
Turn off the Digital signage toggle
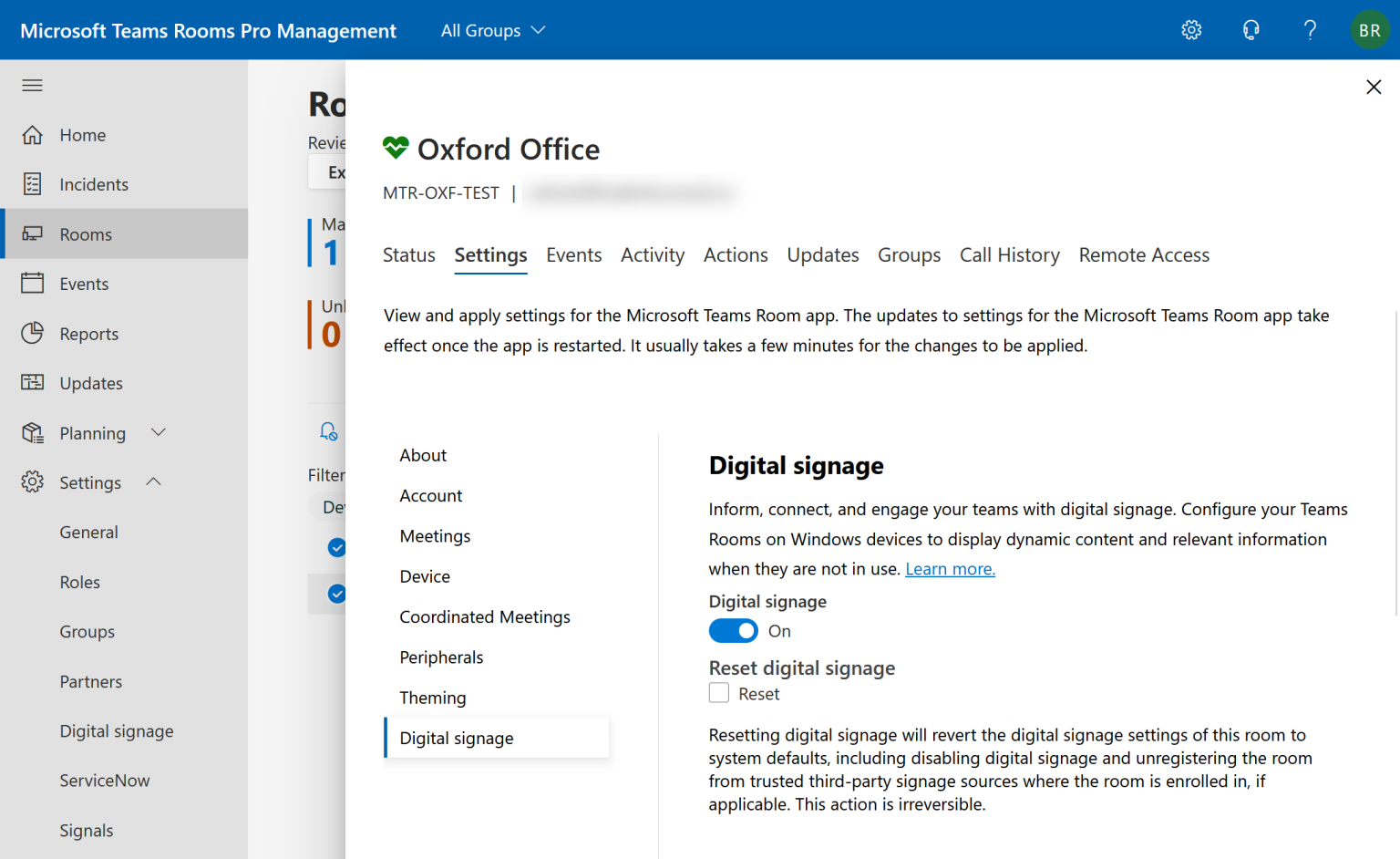(733, 630)
